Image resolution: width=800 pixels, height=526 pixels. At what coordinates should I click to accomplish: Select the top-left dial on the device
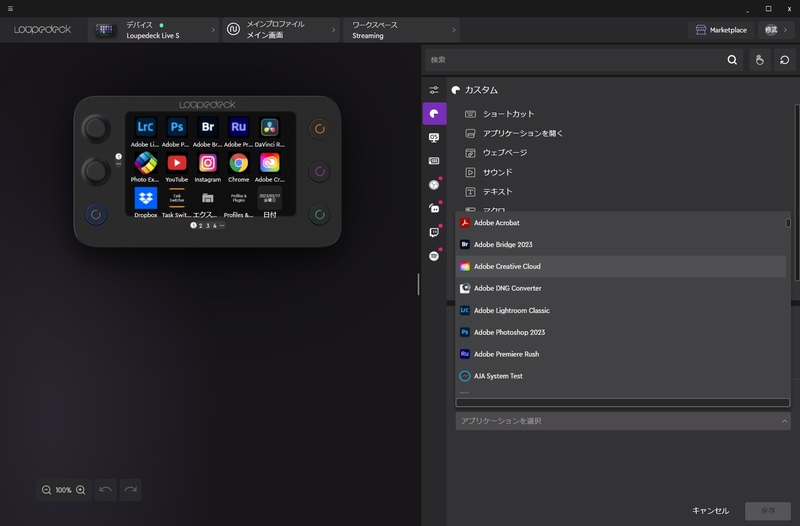click(95, 129)
